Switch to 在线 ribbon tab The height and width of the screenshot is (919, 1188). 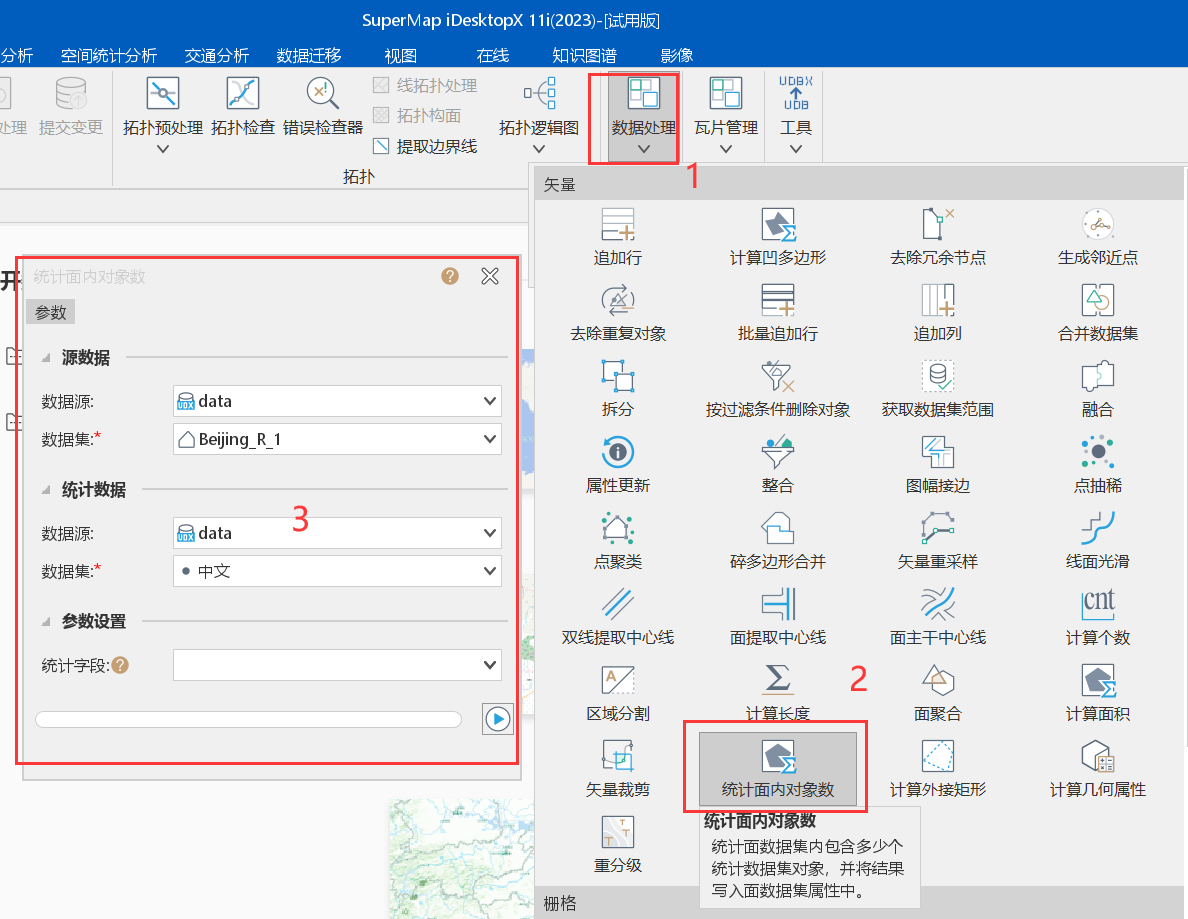pos(492,55)
